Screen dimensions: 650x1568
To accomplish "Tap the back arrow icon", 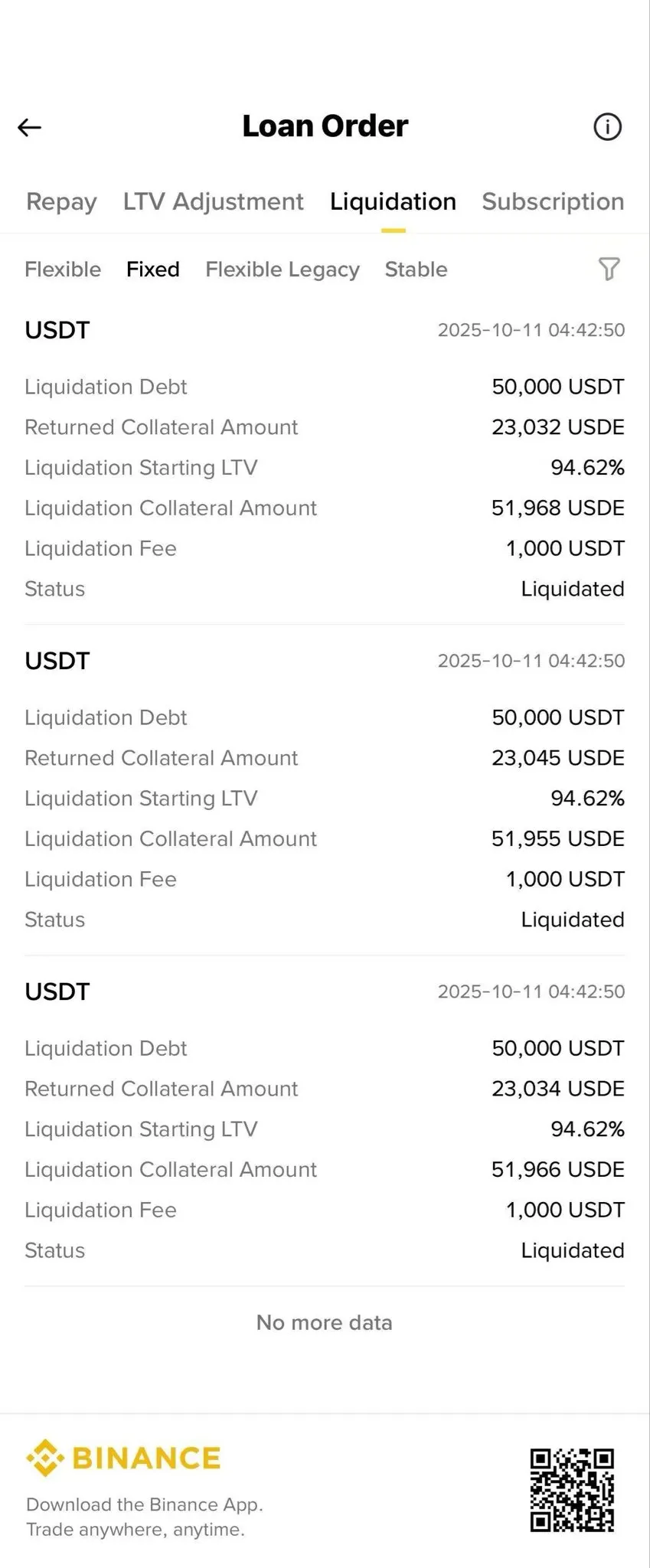I will 30,127.
